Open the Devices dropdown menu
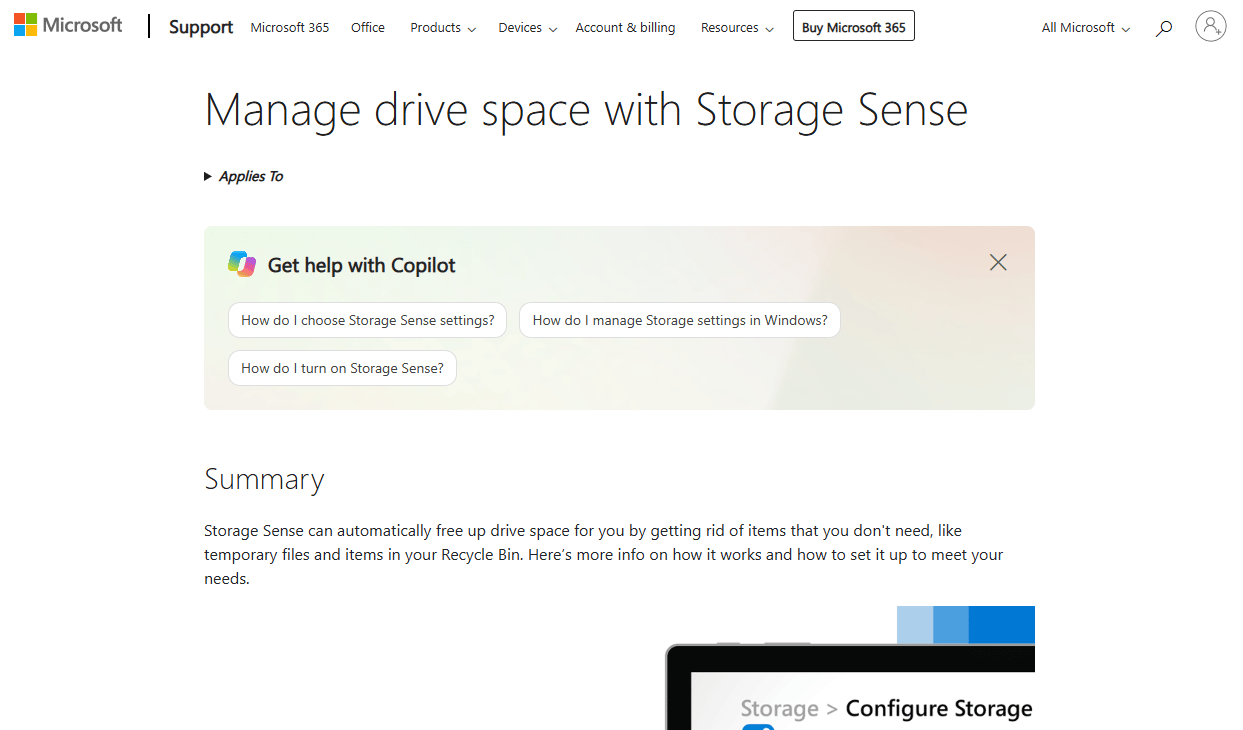The height and width of the screenshot is (730, 1243). point(528,28)
